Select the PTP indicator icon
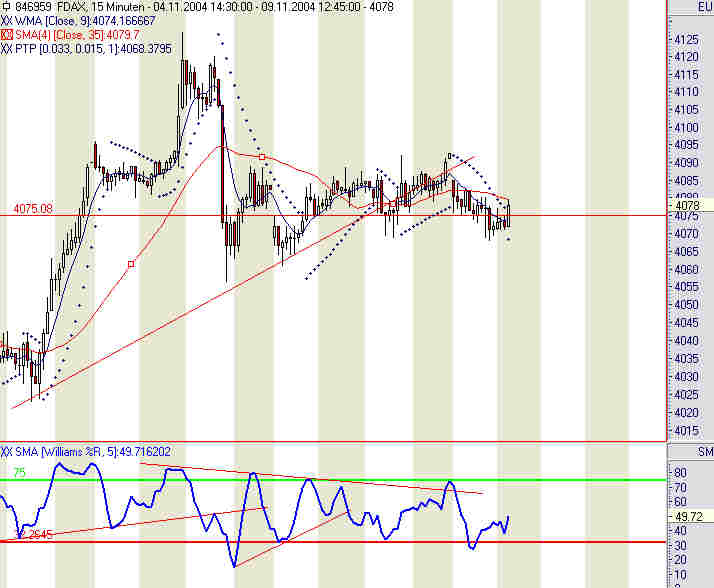 tap(6, 49)
